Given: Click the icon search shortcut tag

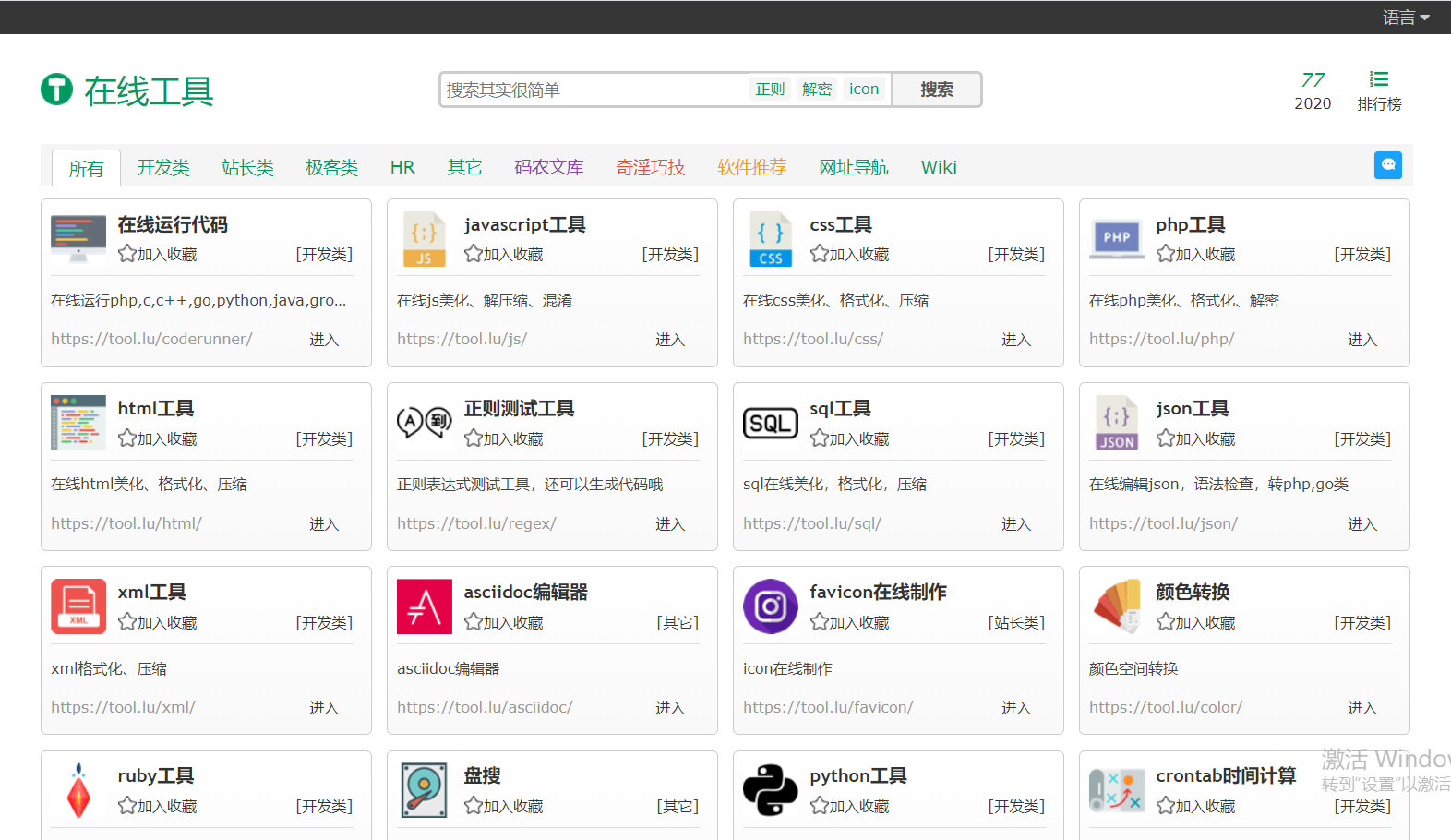Looking at the screenshot, I should click(x=864, y=89).
